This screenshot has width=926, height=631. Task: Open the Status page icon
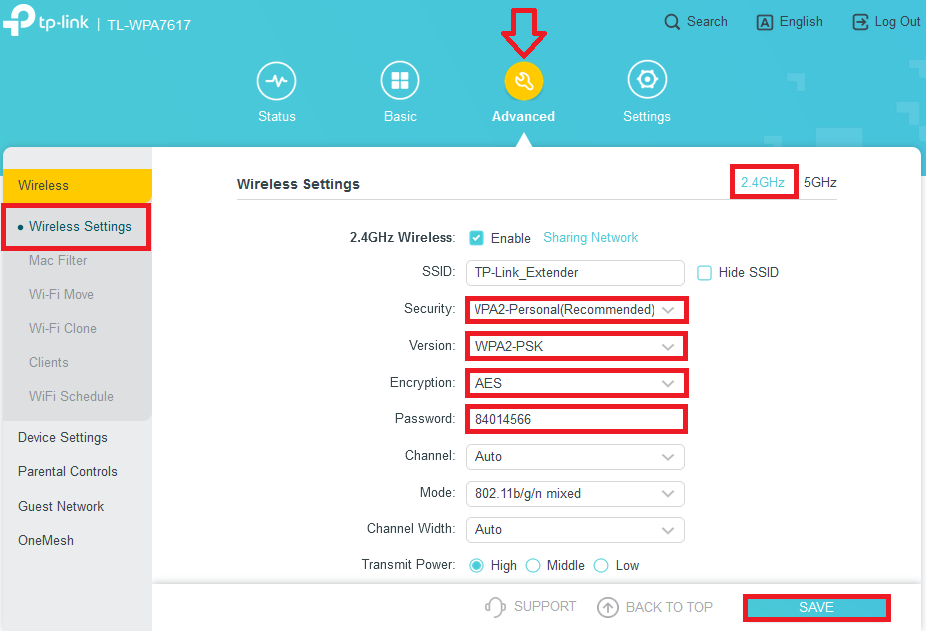click(x=276, y=81)
